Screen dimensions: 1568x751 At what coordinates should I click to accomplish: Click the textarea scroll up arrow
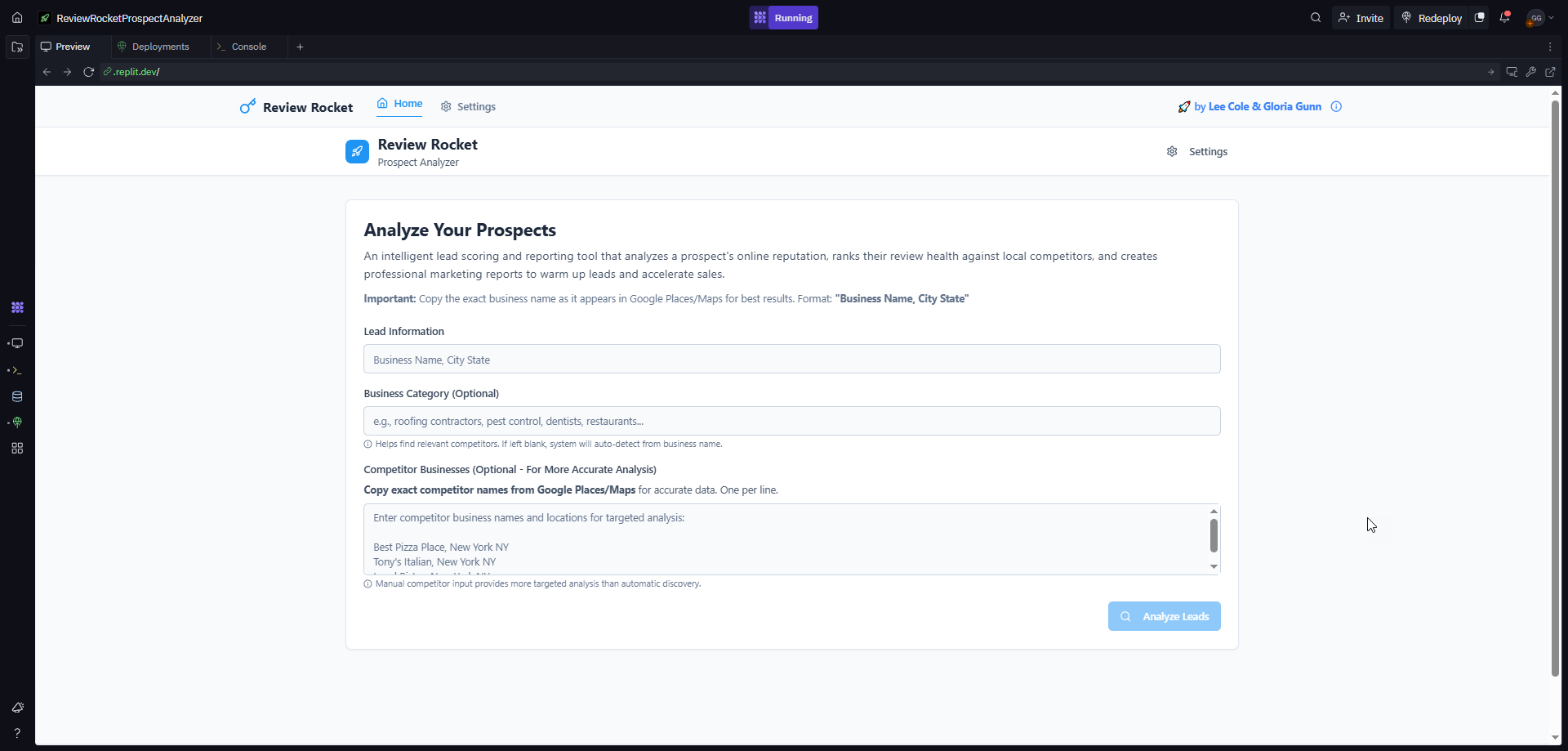(1214, 511)
